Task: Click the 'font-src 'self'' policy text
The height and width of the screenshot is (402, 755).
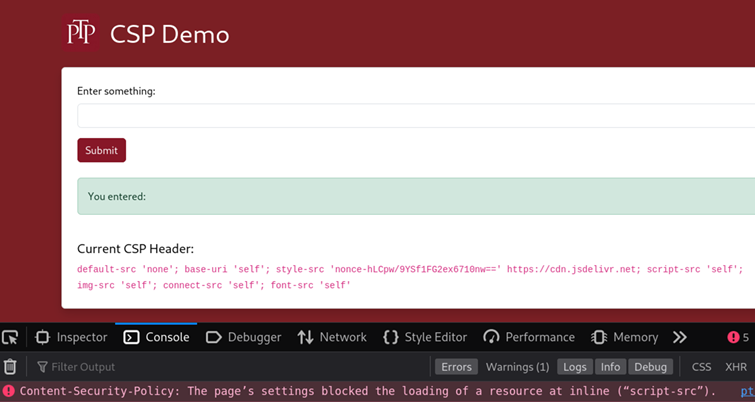Action: pyautogui.click(x=311, y=285)
